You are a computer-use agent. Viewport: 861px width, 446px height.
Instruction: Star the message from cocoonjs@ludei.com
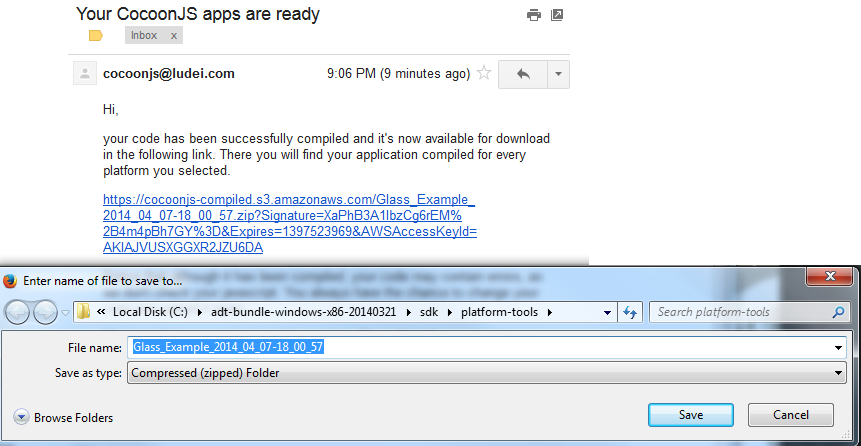484,73
